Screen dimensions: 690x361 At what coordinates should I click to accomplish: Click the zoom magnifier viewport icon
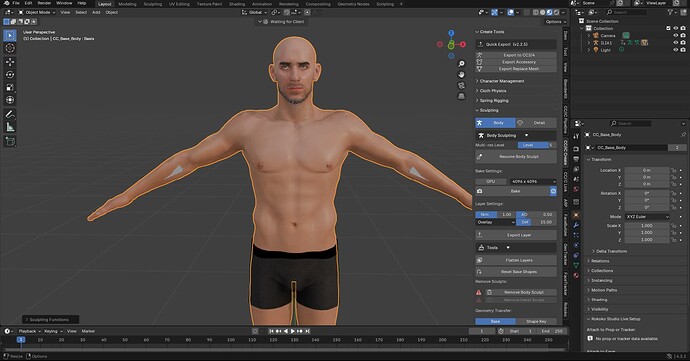pyautogui.click(x=461, y=64)
